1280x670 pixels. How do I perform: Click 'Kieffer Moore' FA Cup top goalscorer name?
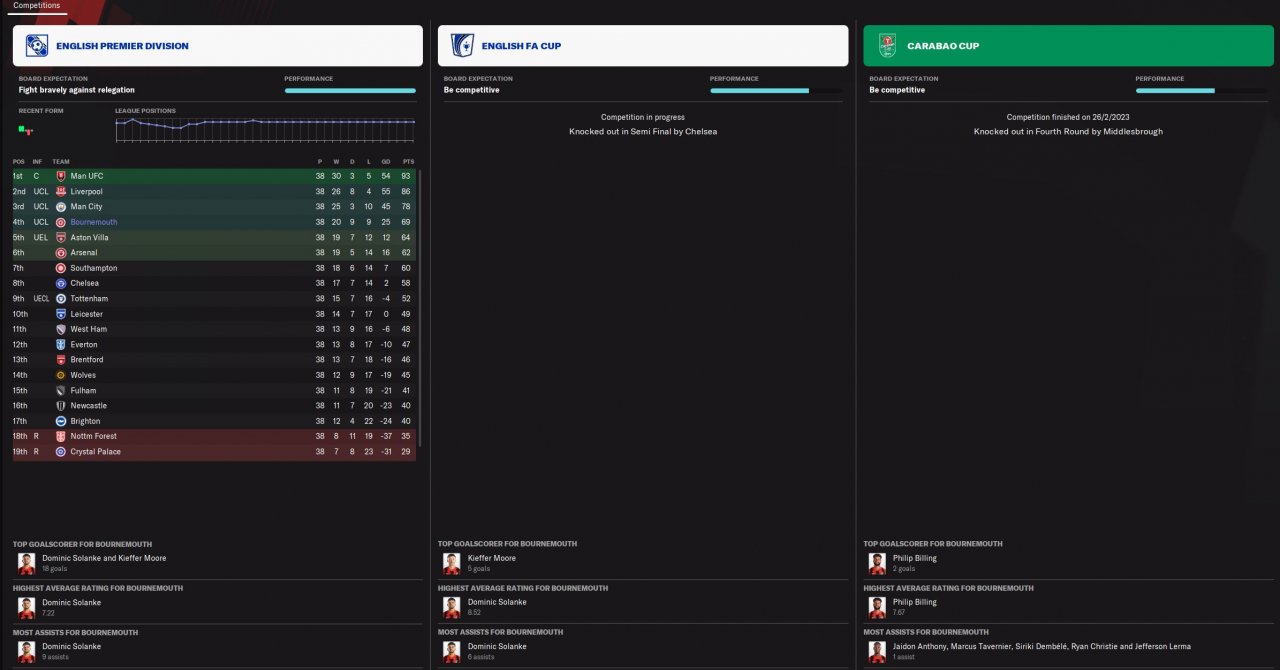pos(492,558)
